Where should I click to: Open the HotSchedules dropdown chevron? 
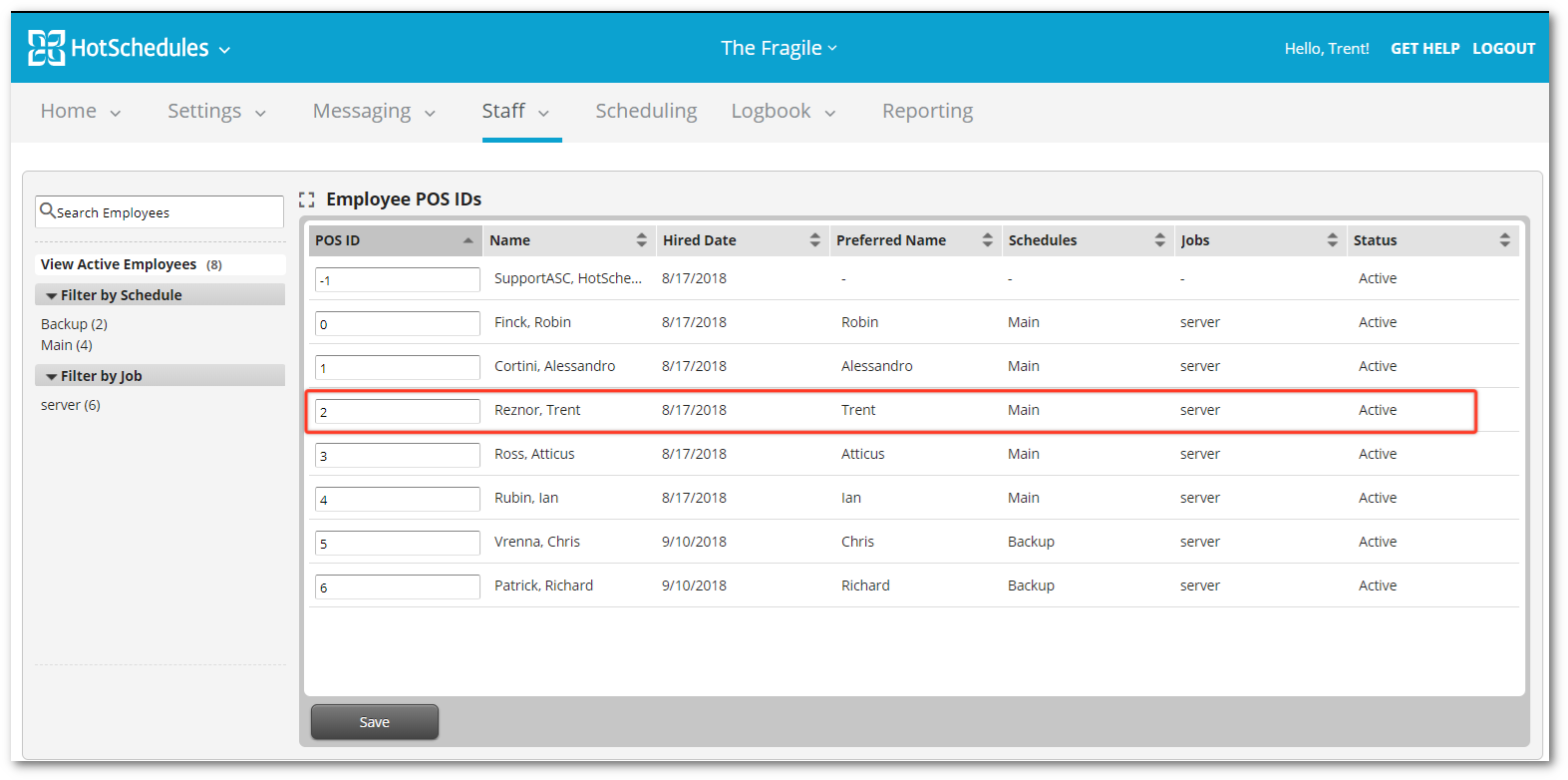(224, 50)
